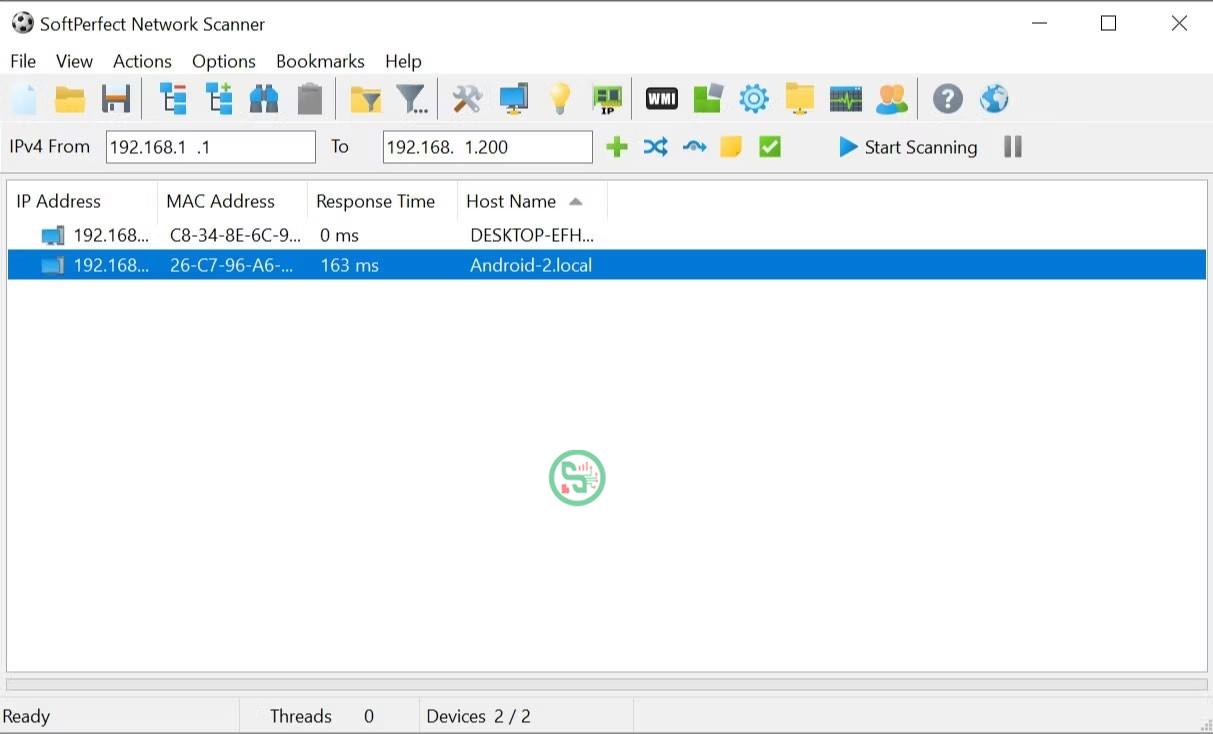Click the Devices 2 / 2 status entry
This screenshot has height=734, width=1213.
point(478,716)
